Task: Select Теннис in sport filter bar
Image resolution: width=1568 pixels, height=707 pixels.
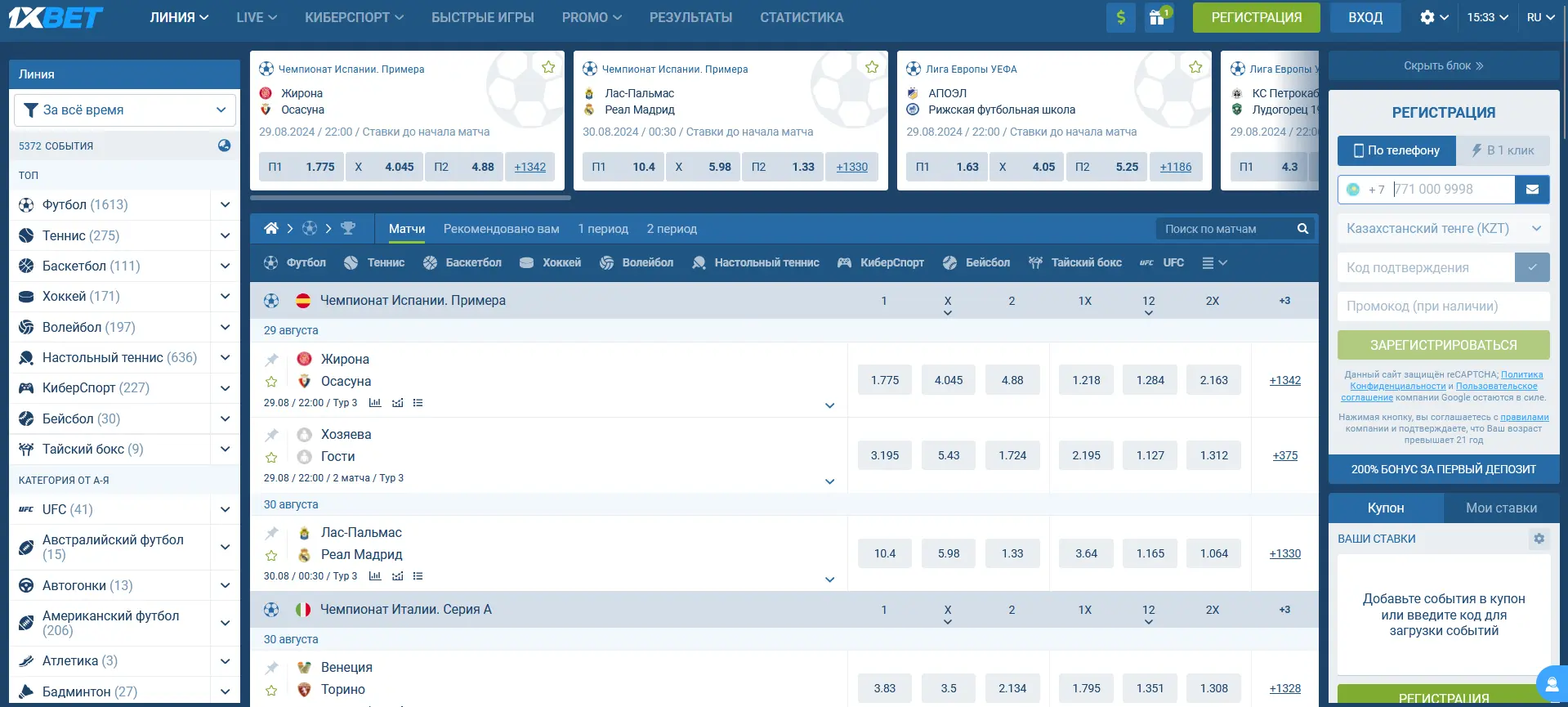Action: 374,262
